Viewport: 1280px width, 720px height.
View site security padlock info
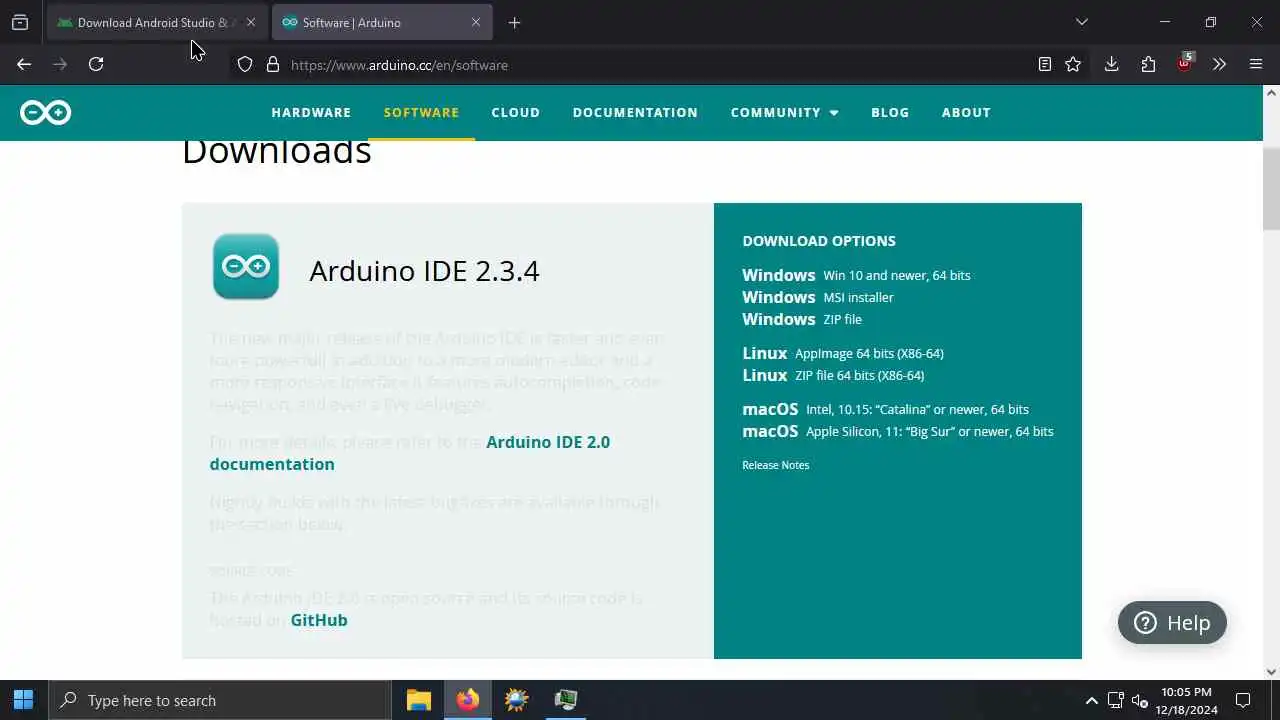coord(272,64)
